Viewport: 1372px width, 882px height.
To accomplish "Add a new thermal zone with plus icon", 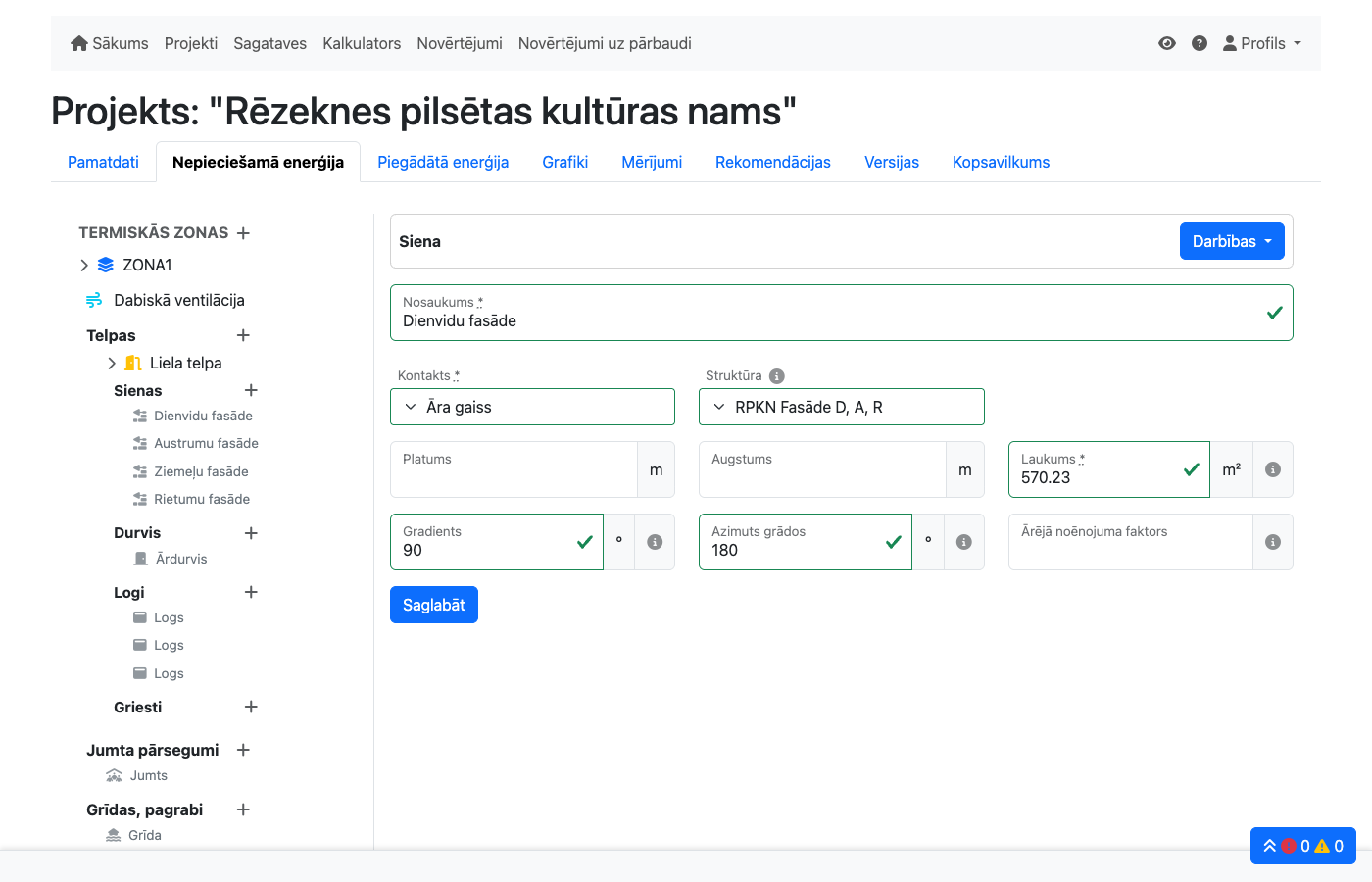I will tap(243, 233).
